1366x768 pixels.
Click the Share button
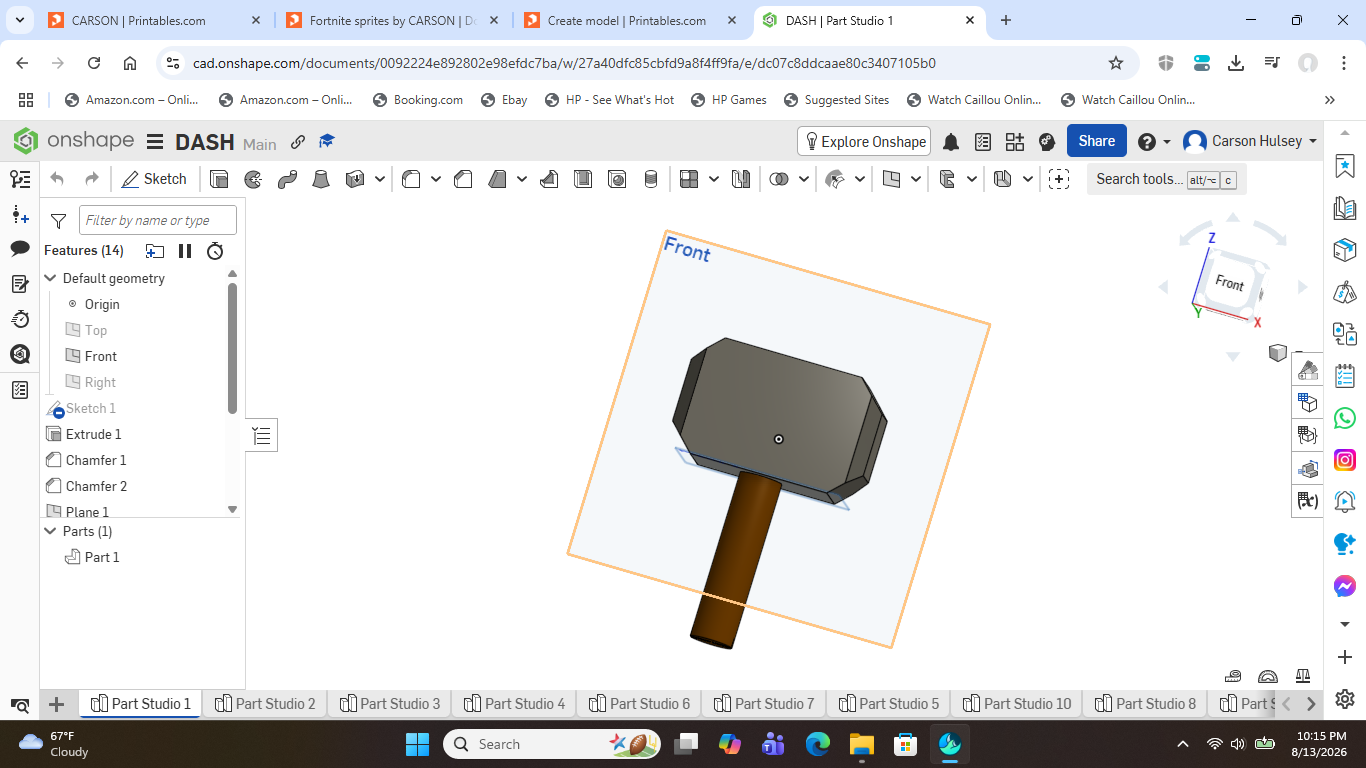[1097, 141]
